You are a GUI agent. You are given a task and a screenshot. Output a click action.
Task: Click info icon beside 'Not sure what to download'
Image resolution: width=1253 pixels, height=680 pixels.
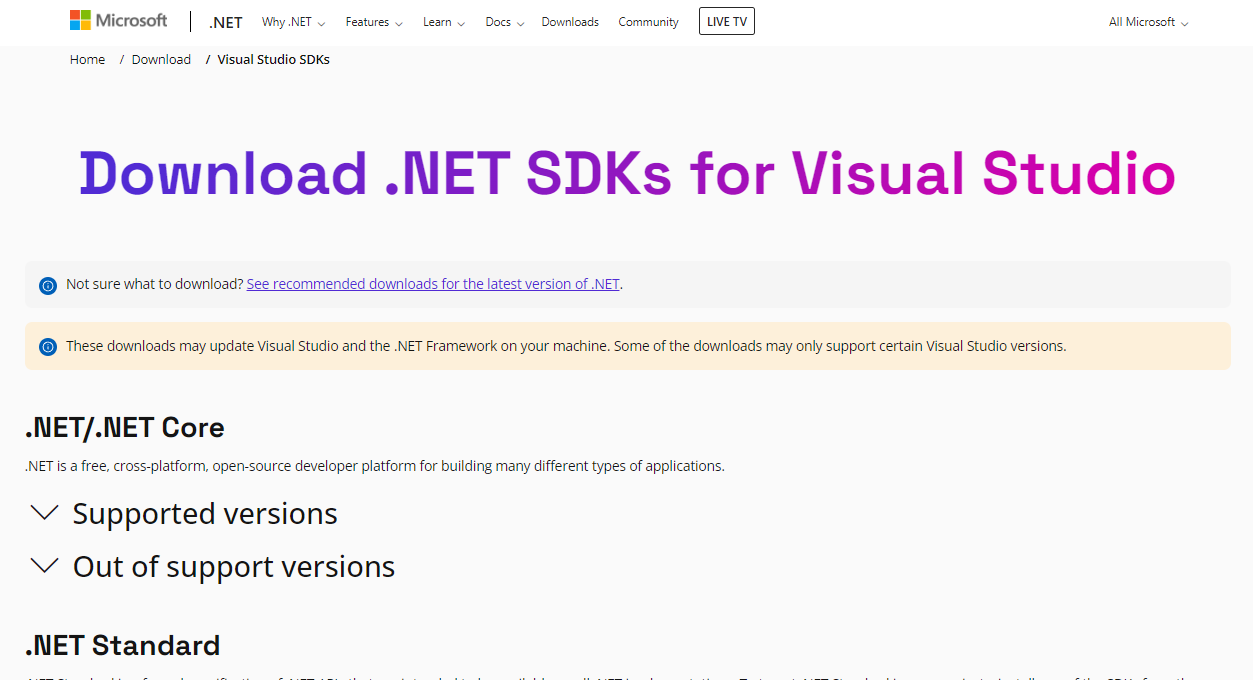[x=48, y=285]
